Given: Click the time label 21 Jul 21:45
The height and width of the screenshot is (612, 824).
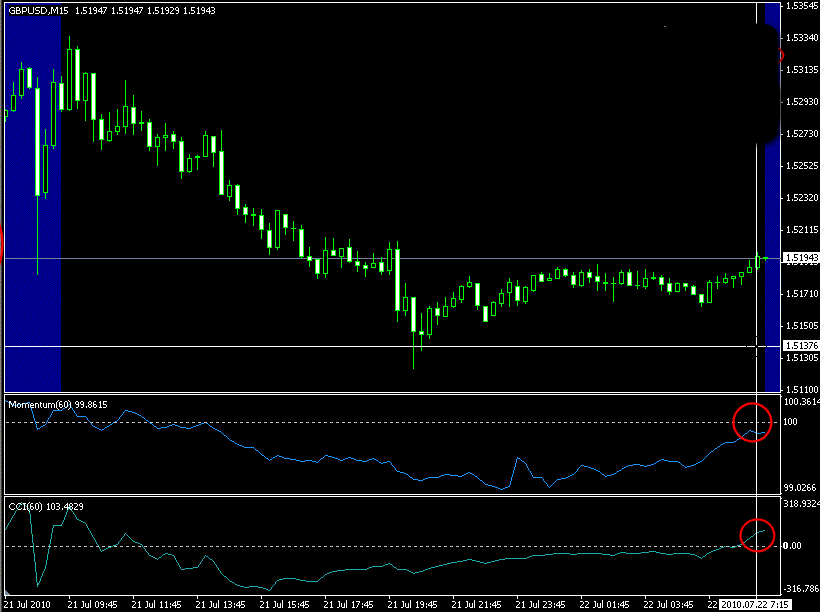Looking at the screenshot, I should pos(477,605).
